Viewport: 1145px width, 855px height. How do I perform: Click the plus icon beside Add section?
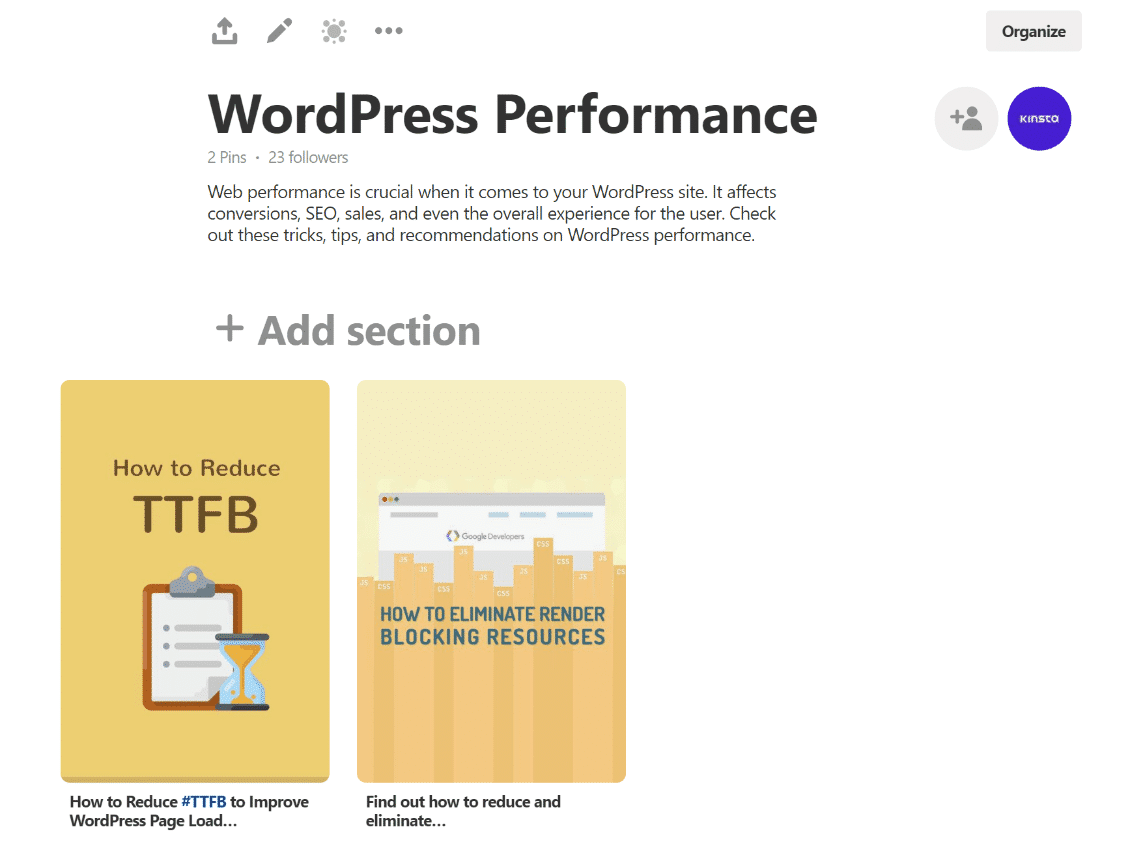pyautogui.click(x=230, y=328)
